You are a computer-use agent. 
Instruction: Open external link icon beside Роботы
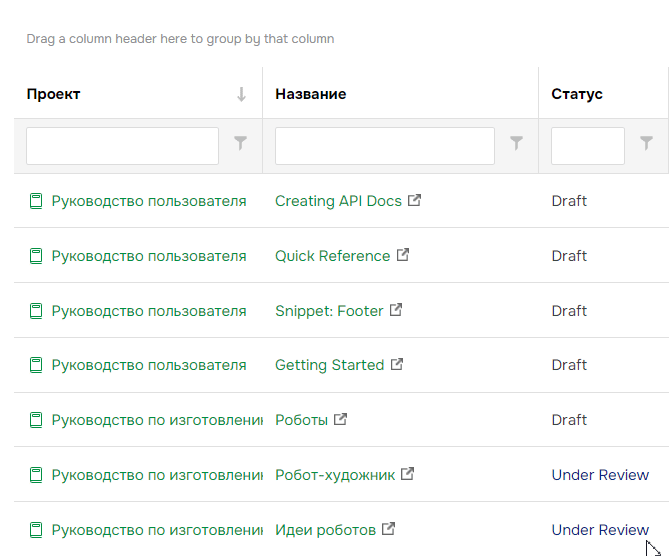pyautogui.click(x=340, y=420)
